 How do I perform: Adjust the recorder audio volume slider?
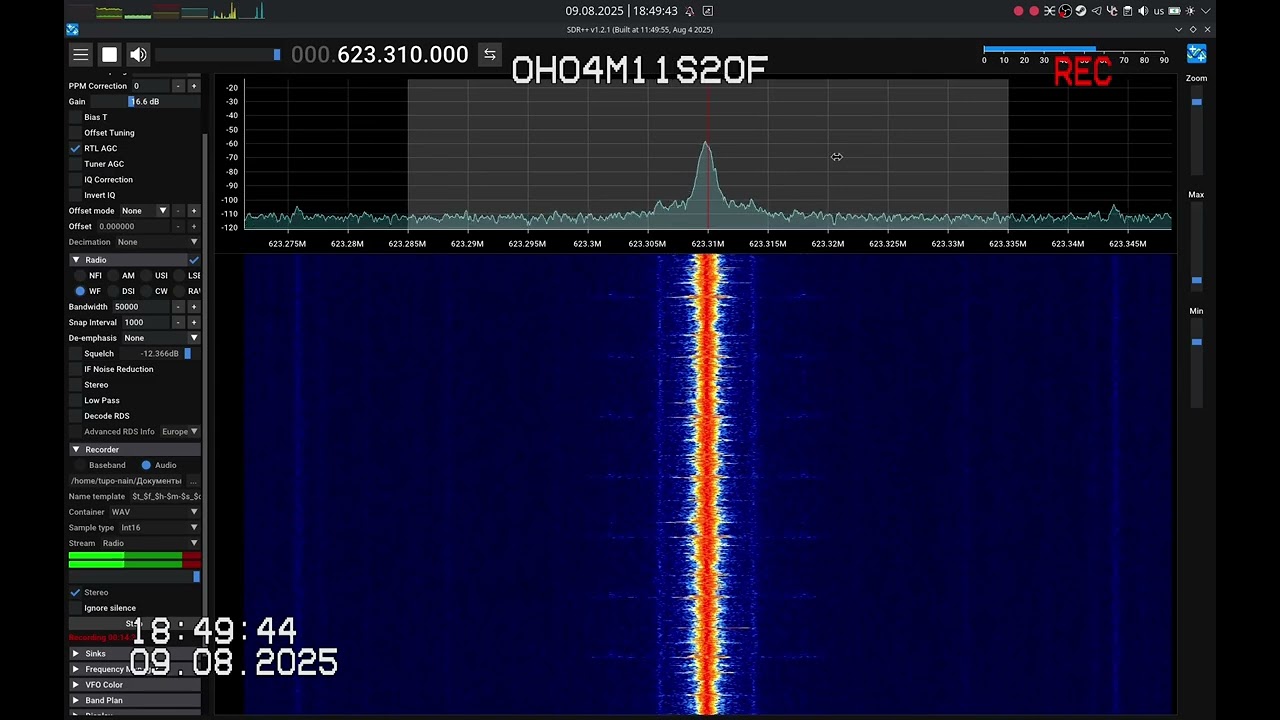[x=134, y=577]
